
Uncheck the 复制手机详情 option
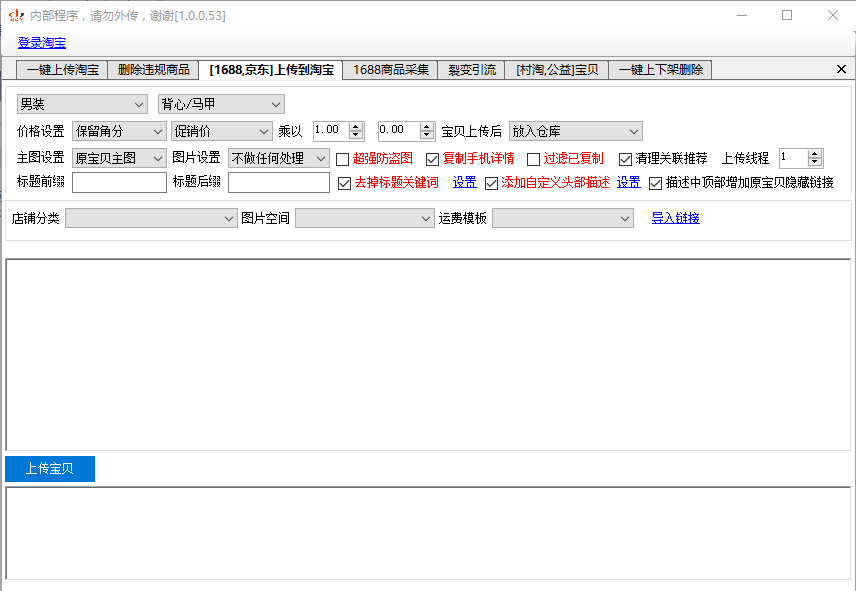coord(433,159)
